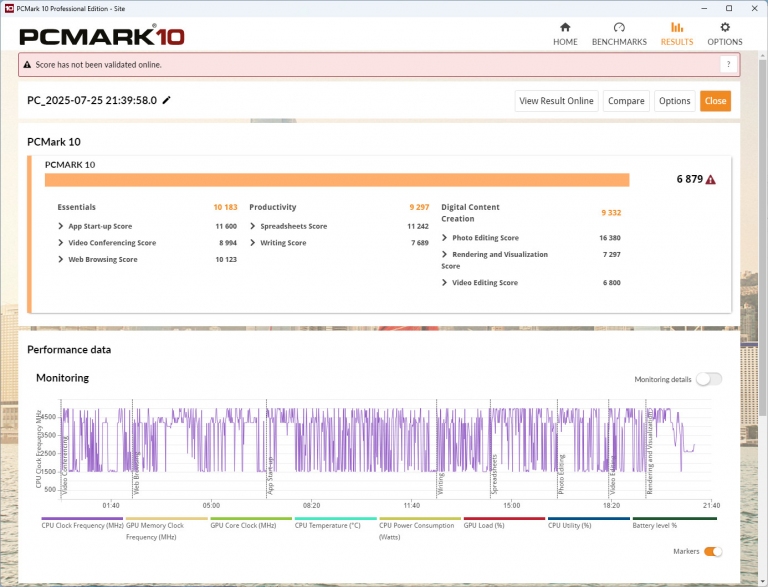Click the View Result Online button
768x587 pixels.
(x=556, y=101)
